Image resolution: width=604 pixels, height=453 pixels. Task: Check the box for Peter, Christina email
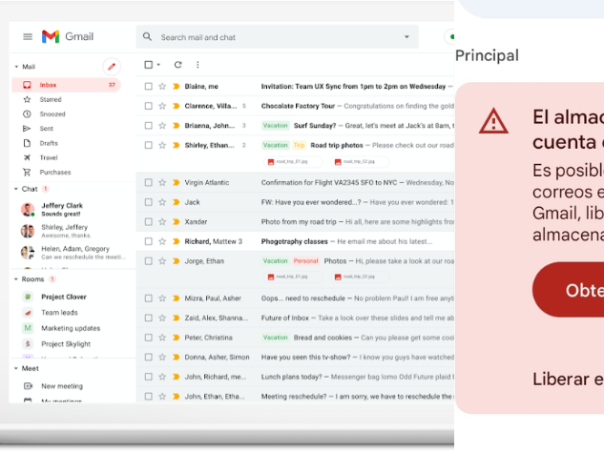[x=148, y=337]
